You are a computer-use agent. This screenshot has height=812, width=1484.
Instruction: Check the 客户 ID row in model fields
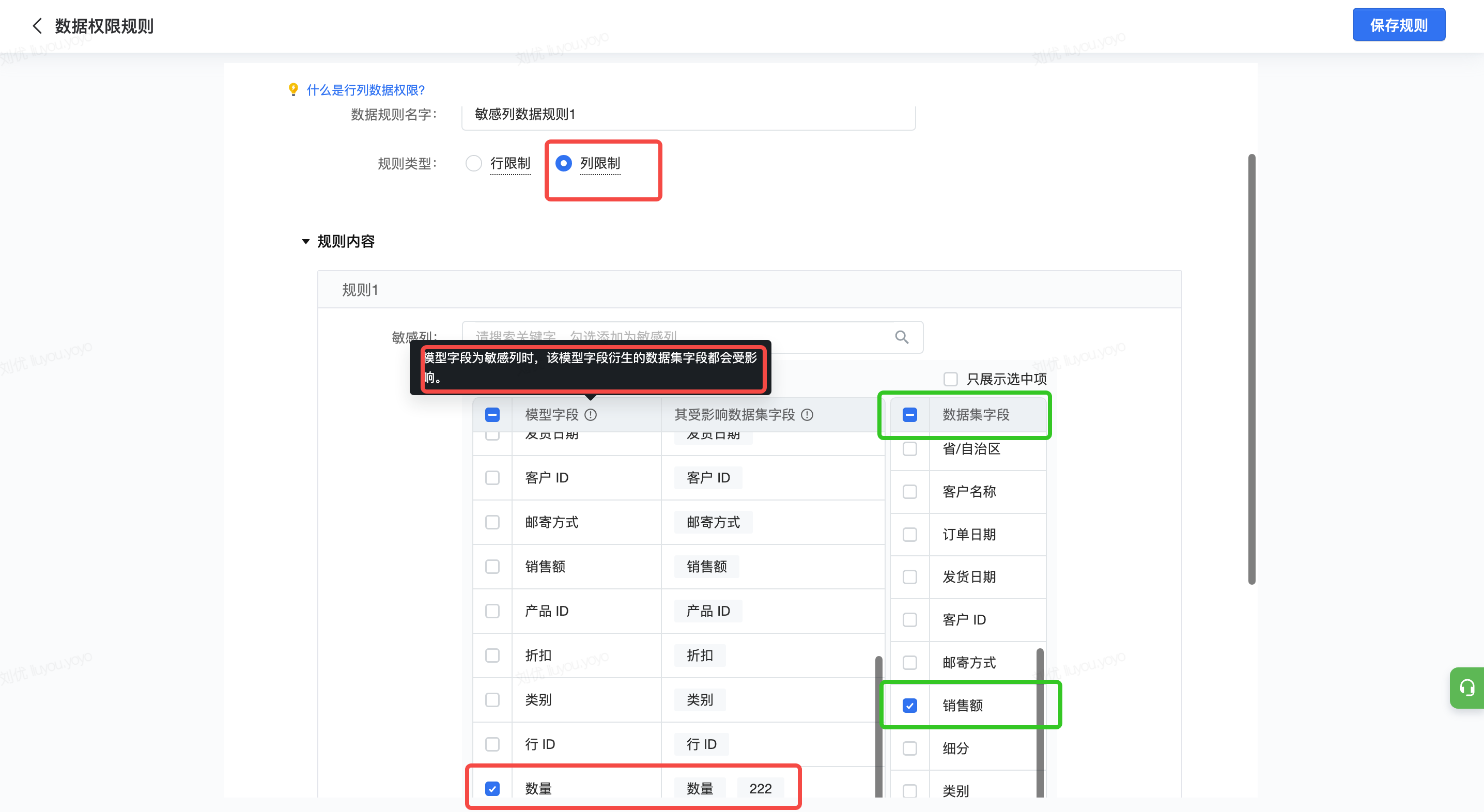pyautogui.click(x=492, y=477)
